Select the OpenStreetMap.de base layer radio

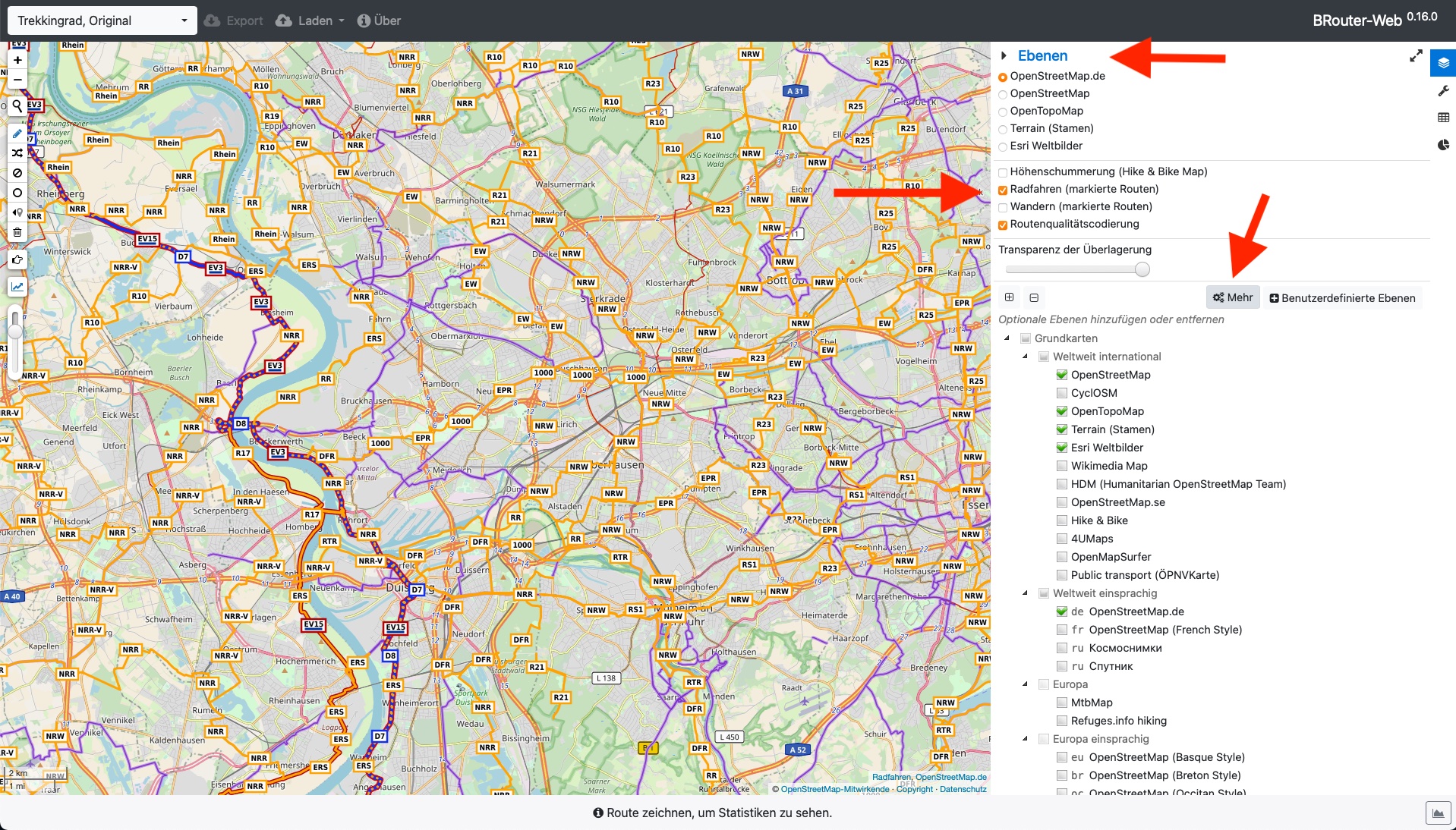(x=1003, y=77)
